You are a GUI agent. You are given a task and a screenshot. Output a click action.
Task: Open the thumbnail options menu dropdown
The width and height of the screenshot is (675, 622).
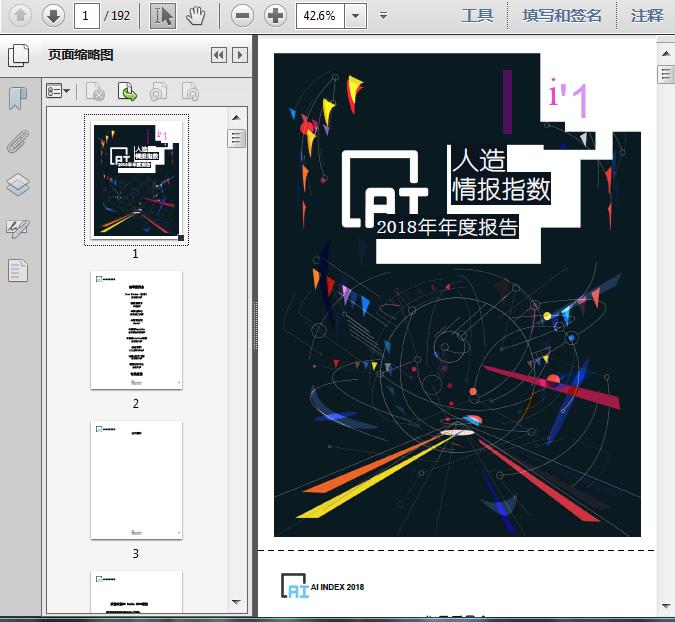coord(59,92)
